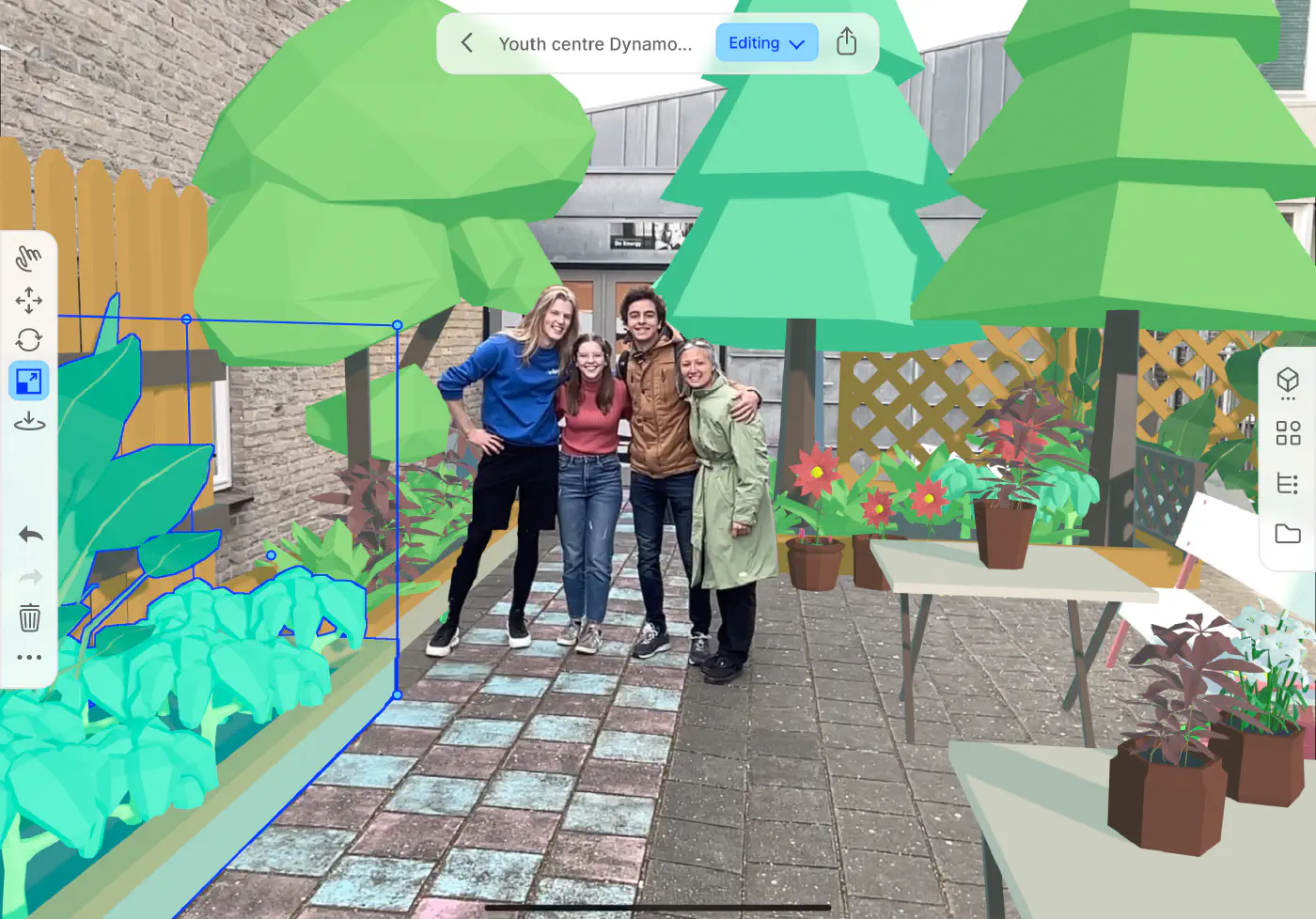Open the folder icon in right panel
This screenshot has width=1316, height=919.
tap(1288, 535)
